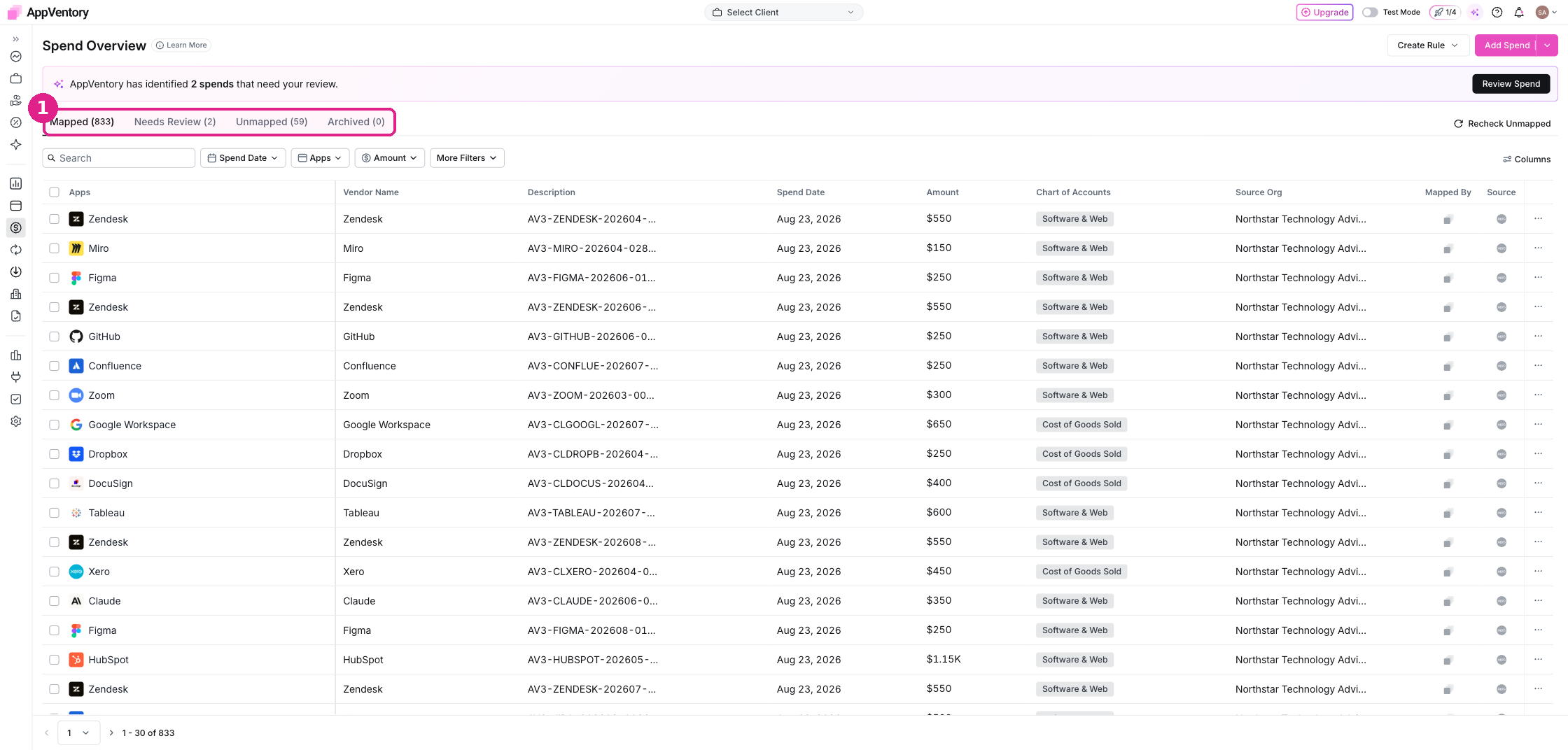
Task: Go to the next page arrow
Action: tap(111, 733)
